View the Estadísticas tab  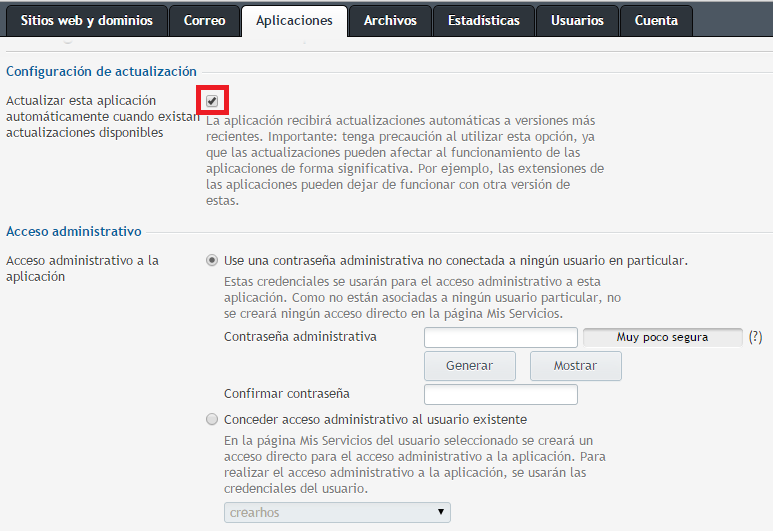pyautogui.click(x=484, y=20)
